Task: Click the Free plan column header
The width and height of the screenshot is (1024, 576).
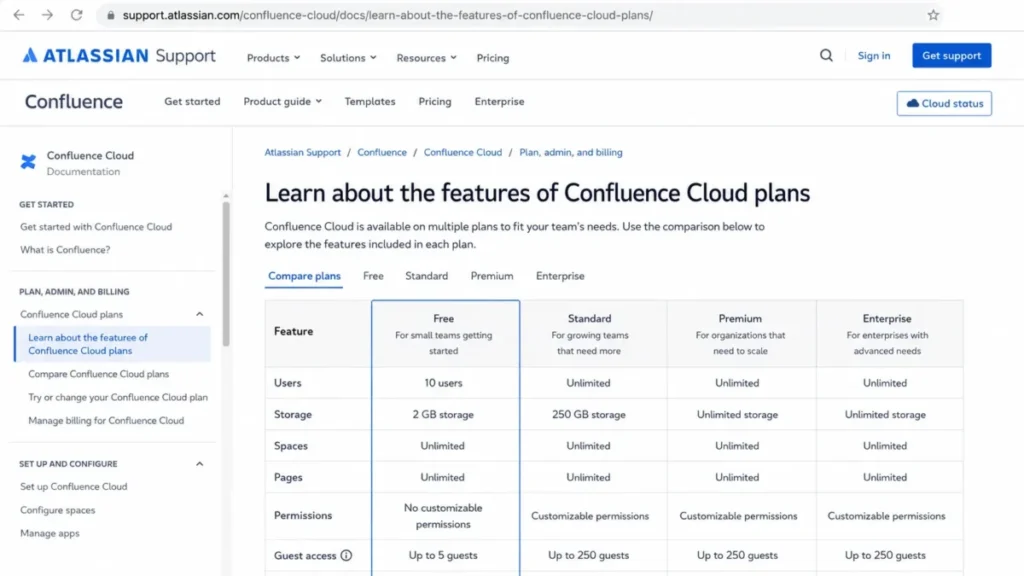Action: coord(445,334)
